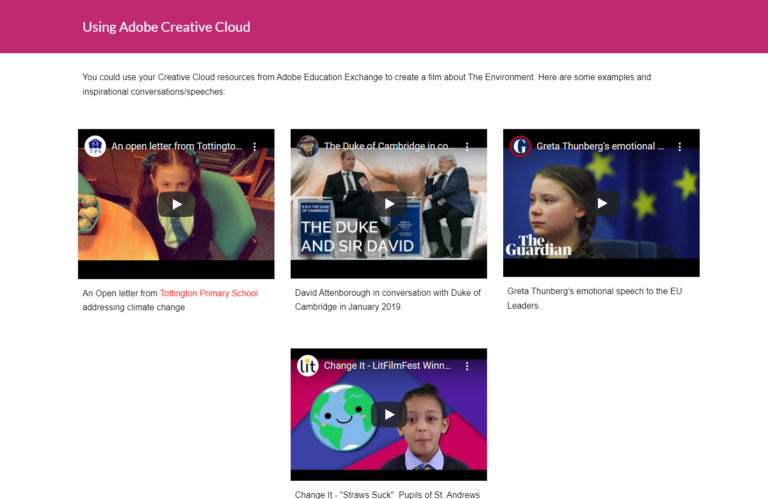
Task: Open more options on Duke of Cambridge video
Action: tap(467, 146)
